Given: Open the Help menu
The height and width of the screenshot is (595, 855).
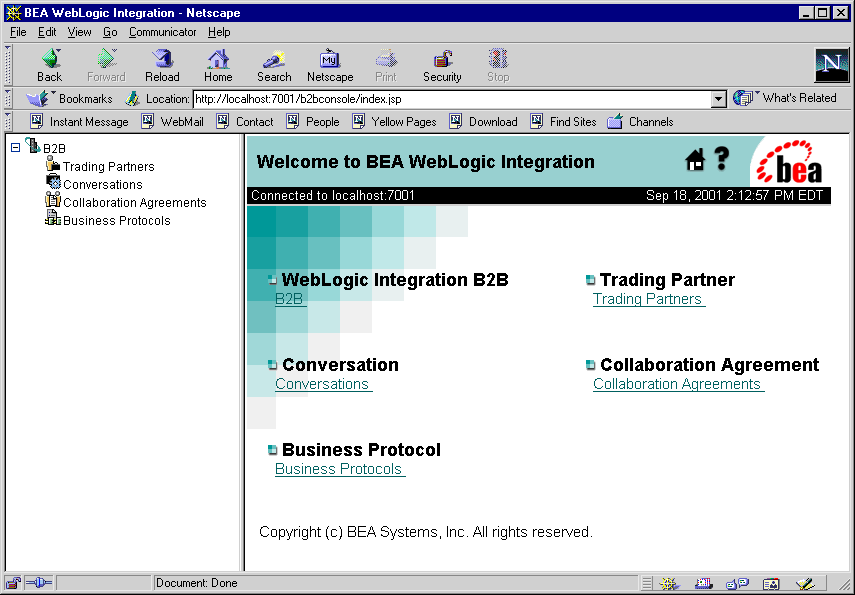Looking at the screenshot, I should pyautogui.click(x=219, y=32).
